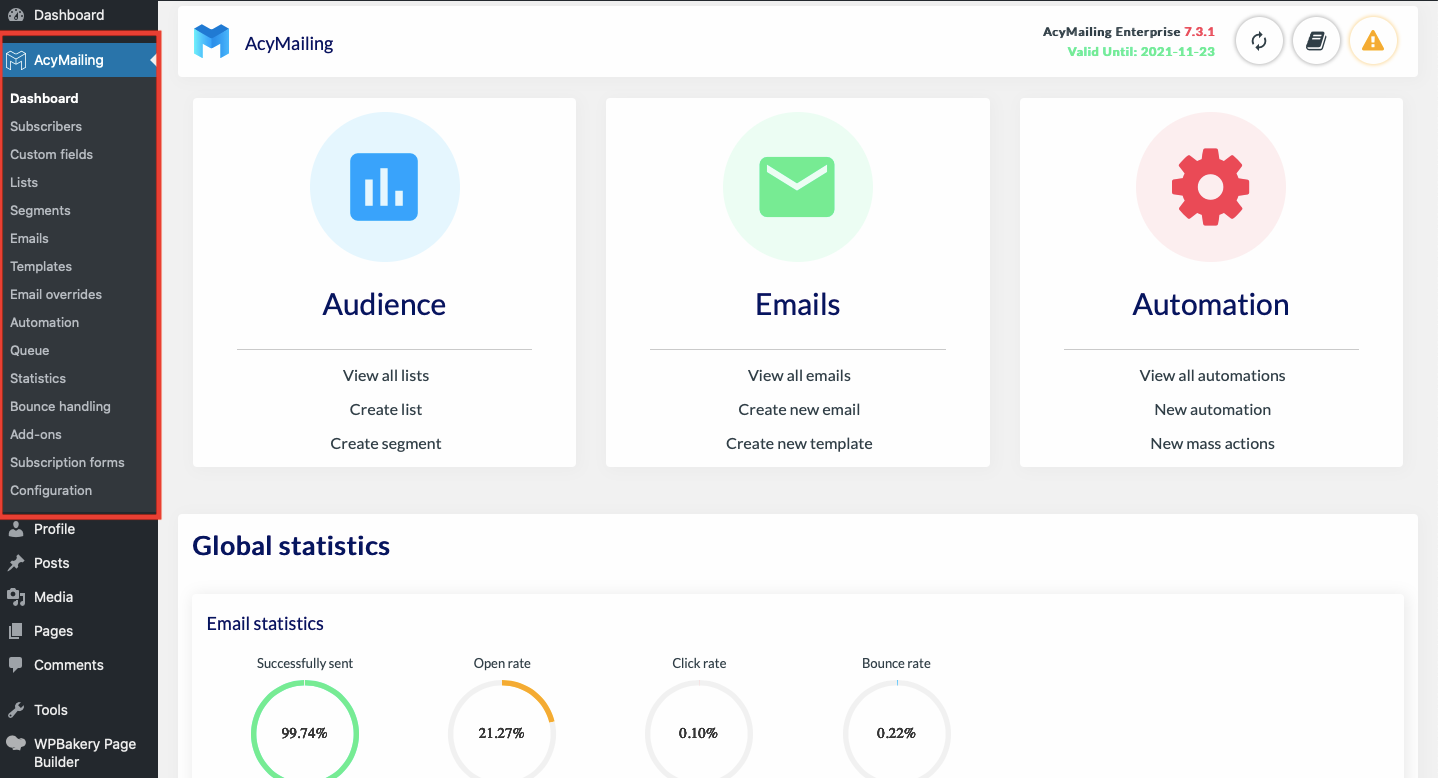Screen dimensions: 1438x778
Task: Click Create new template link
Action: pos(799,443)
